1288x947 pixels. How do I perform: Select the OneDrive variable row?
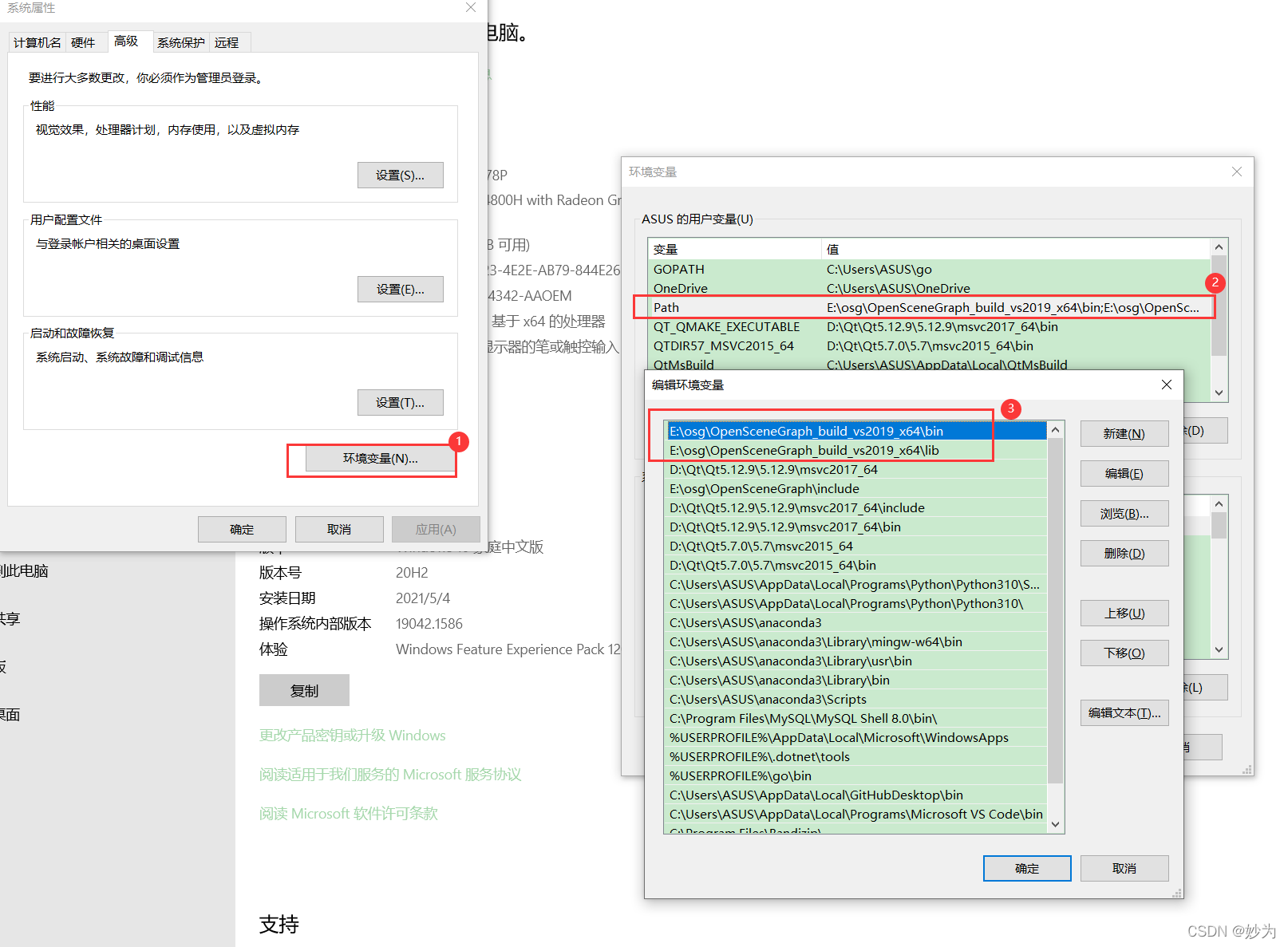[930, 289]
